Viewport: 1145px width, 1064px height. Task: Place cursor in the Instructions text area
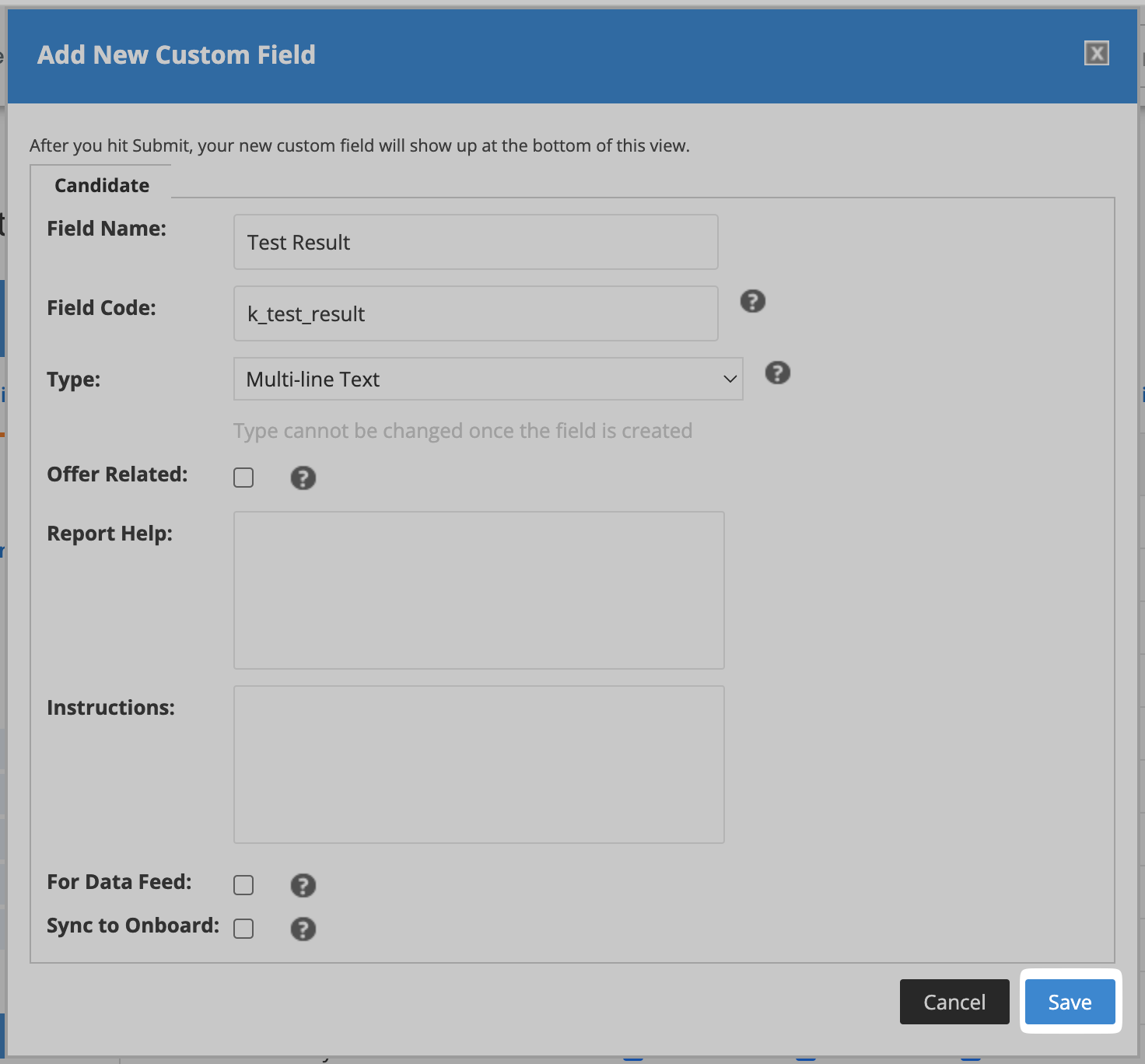(478, 765)
